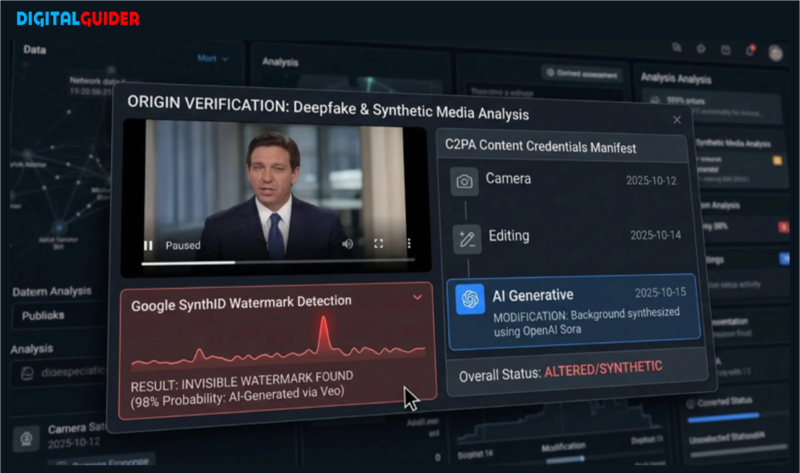Screen dimensions: 800x473
Task: Select the Camera 2025-10-12 manifest row
Action: (x=565, y=181)
